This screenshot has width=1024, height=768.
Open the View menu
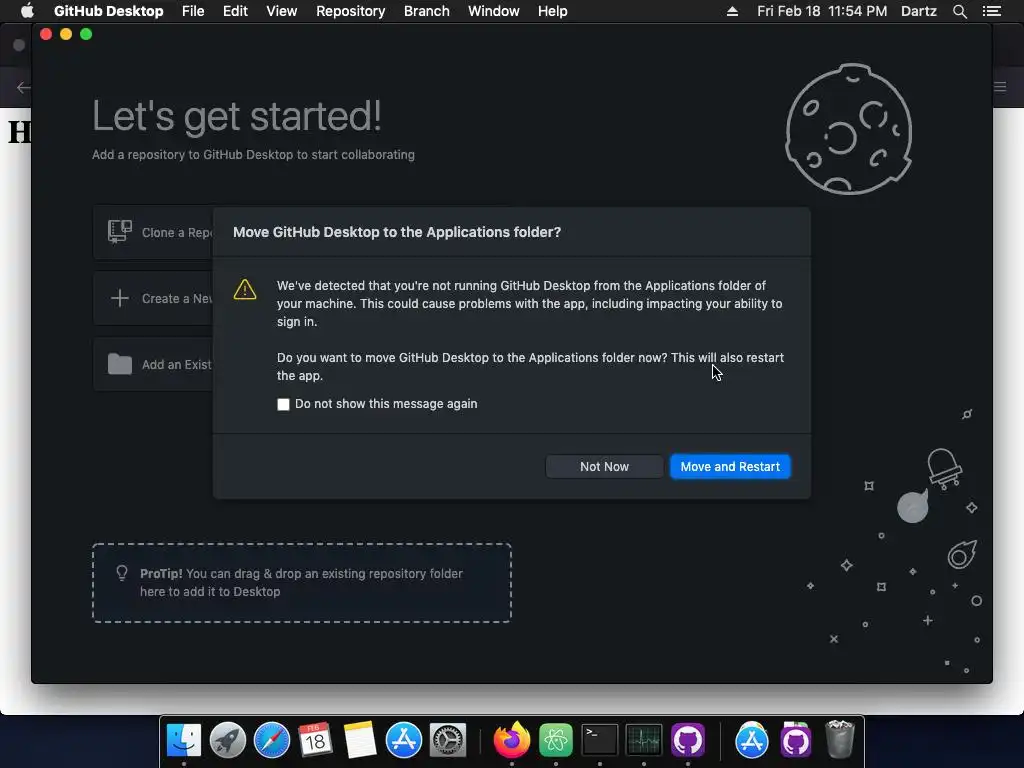(281, 11)
